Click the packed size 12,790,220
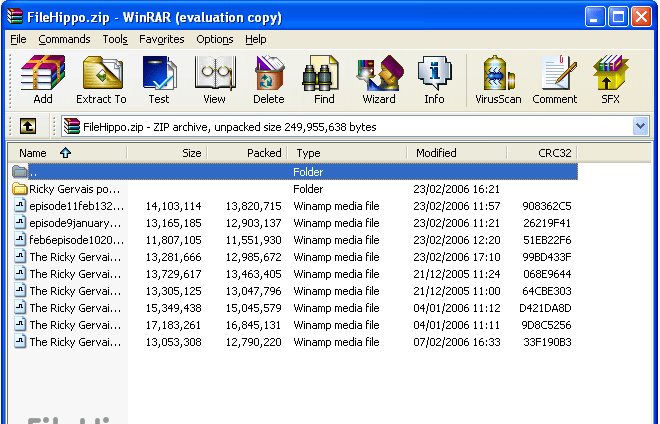 [x=253, y=342]
